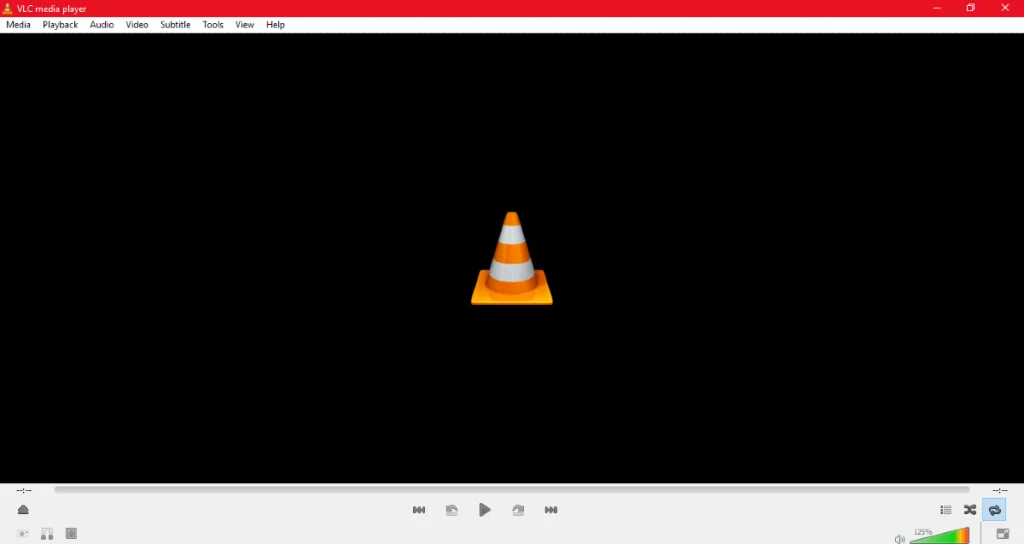Viewport: 1024px width, 544px height.
Task: Click the frame-by-frame icon
Action: [71, 534]
